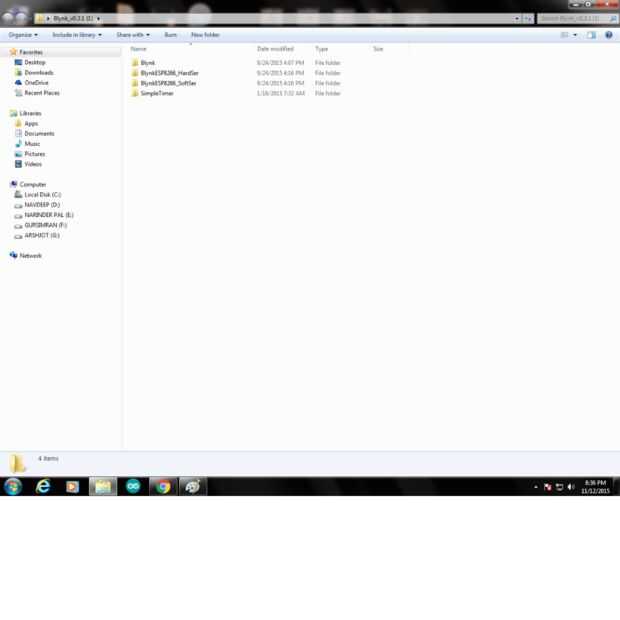The height and width of the screenshot is (620, 620).
Task: Create a New folder
Action: click(x=205, y=35)
